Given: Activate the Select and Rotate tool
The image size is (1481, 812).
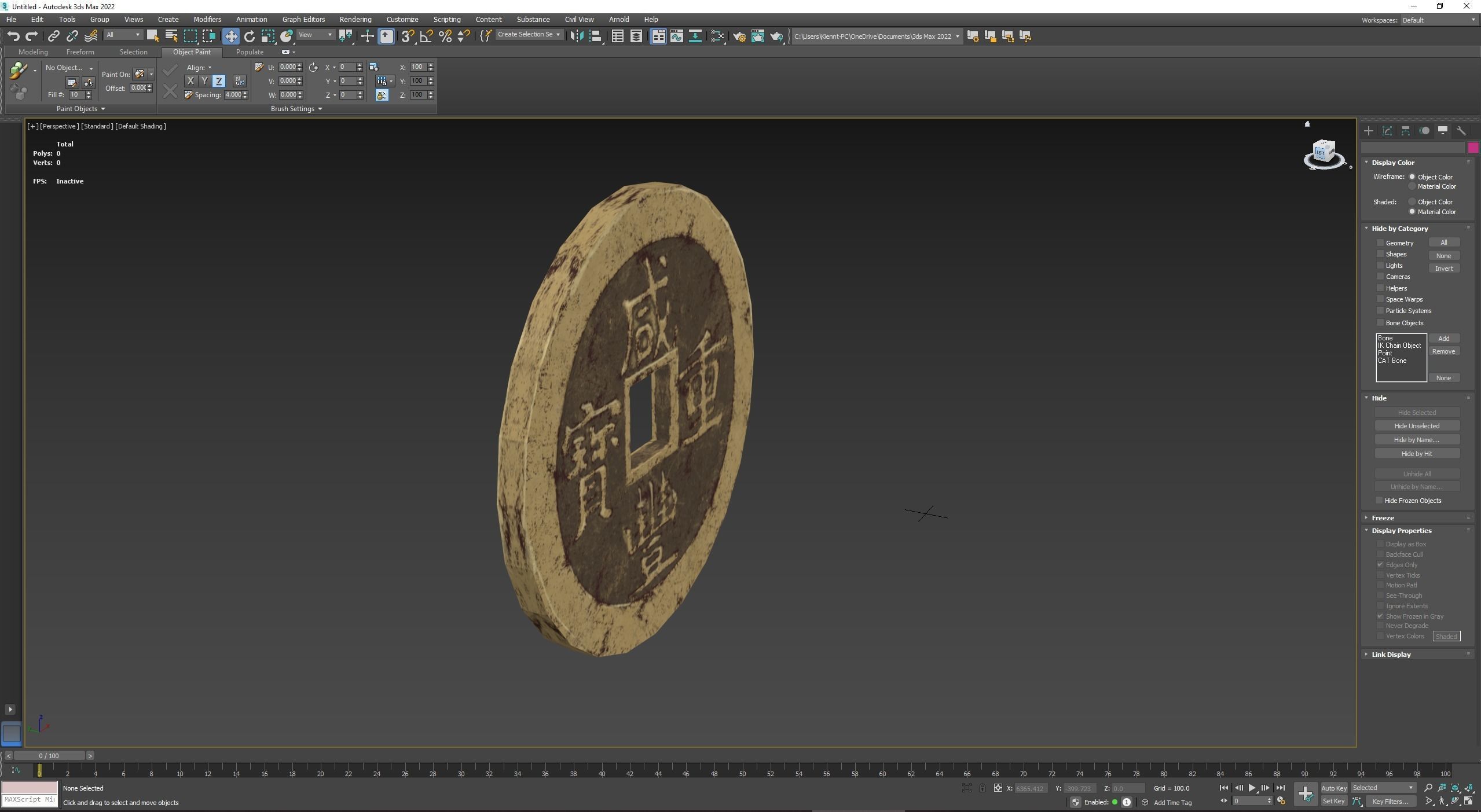Looking at the screenshot, I should pos(249,36).
